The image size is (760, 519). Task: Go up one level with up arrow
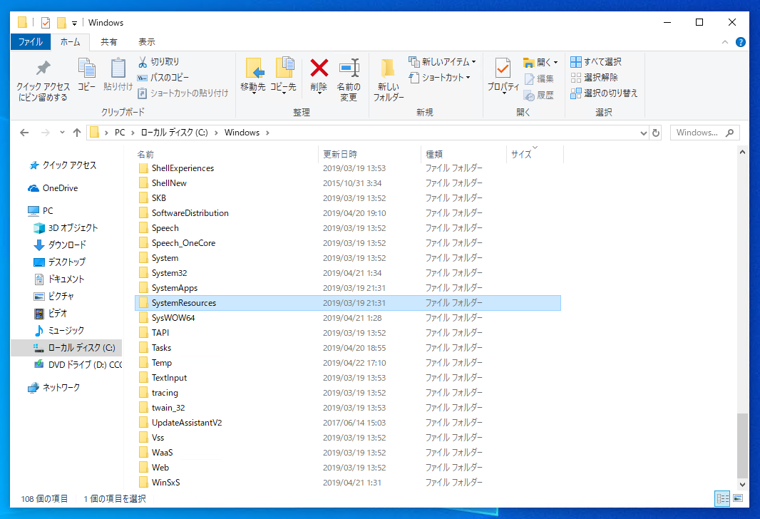77,132
